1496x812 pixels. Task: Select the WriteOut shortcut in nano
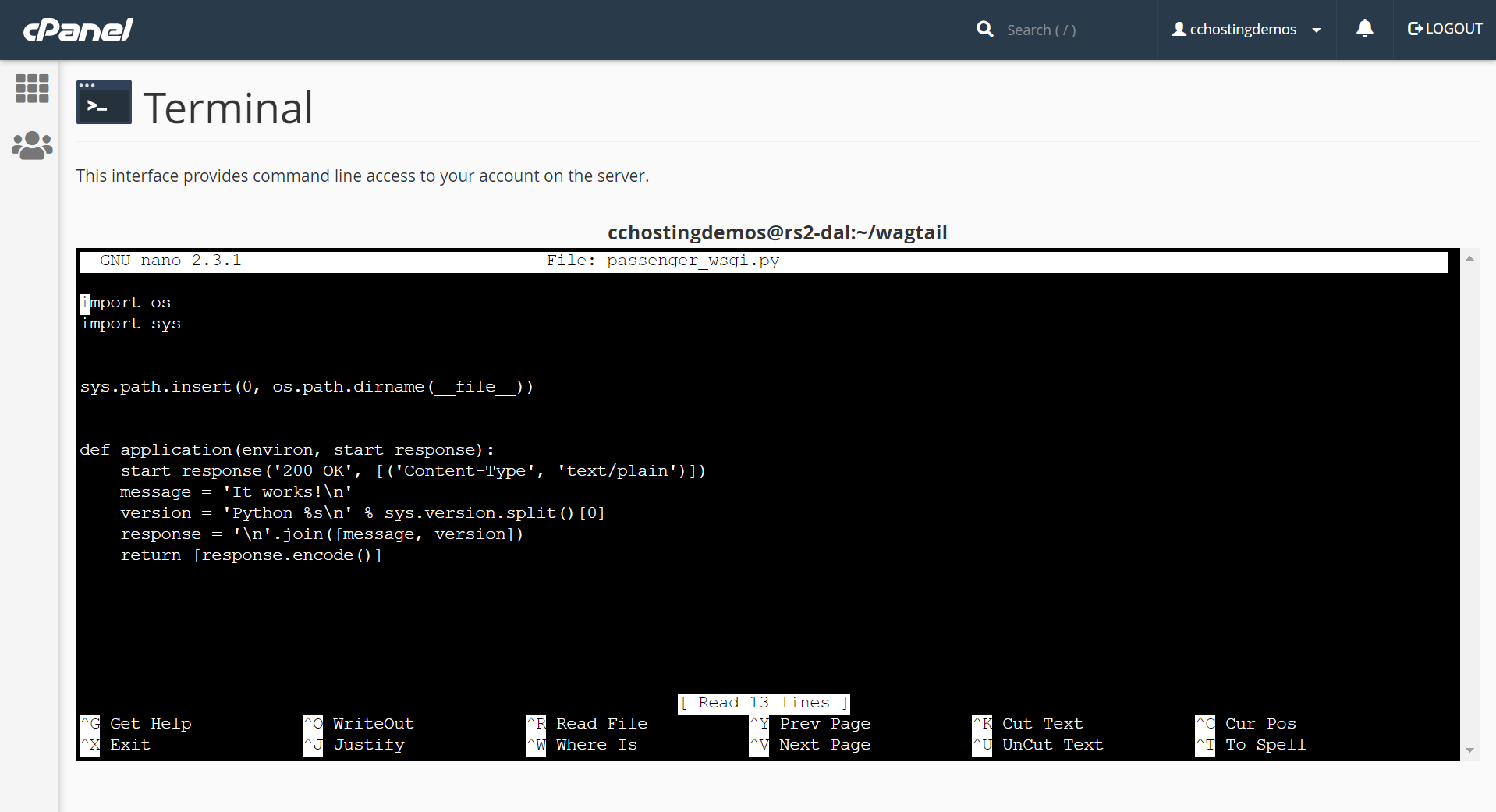pyautogui.click(x=373, y=724)
